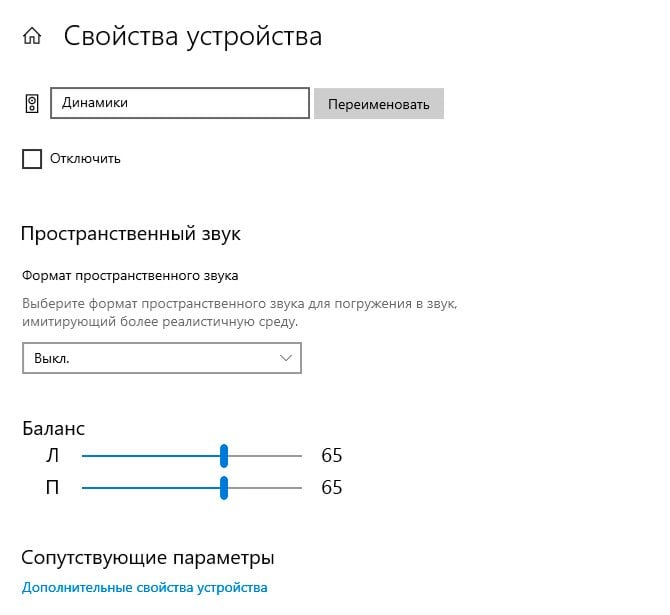Viewport: 670px width, 615px height.
Task: Click the Отключить checkbox label
Action: point(85,159)
